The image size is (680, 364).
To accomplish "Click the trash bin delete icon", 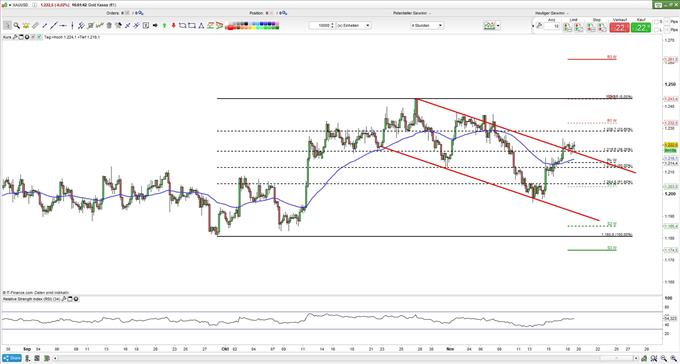I will pyautogui.click(x=109, y=26).
